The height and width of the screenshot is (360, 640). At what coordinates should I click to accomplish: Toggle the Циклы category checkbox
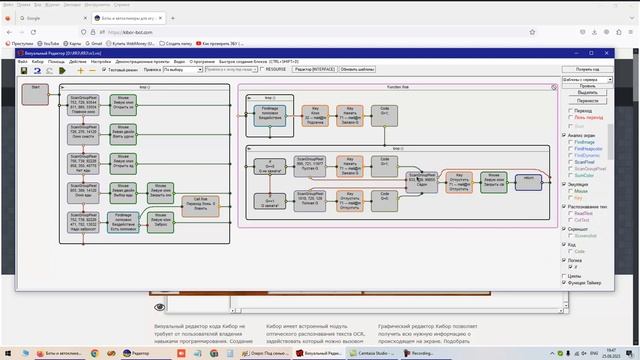coord(564,276)
